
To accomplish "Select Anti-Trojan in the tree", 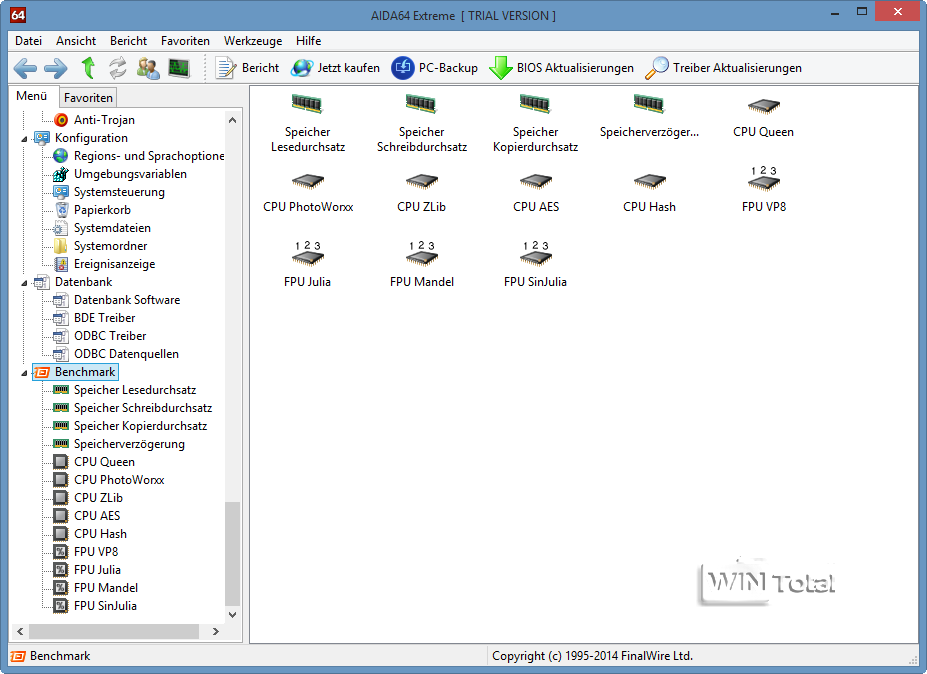I will (104, 120).
